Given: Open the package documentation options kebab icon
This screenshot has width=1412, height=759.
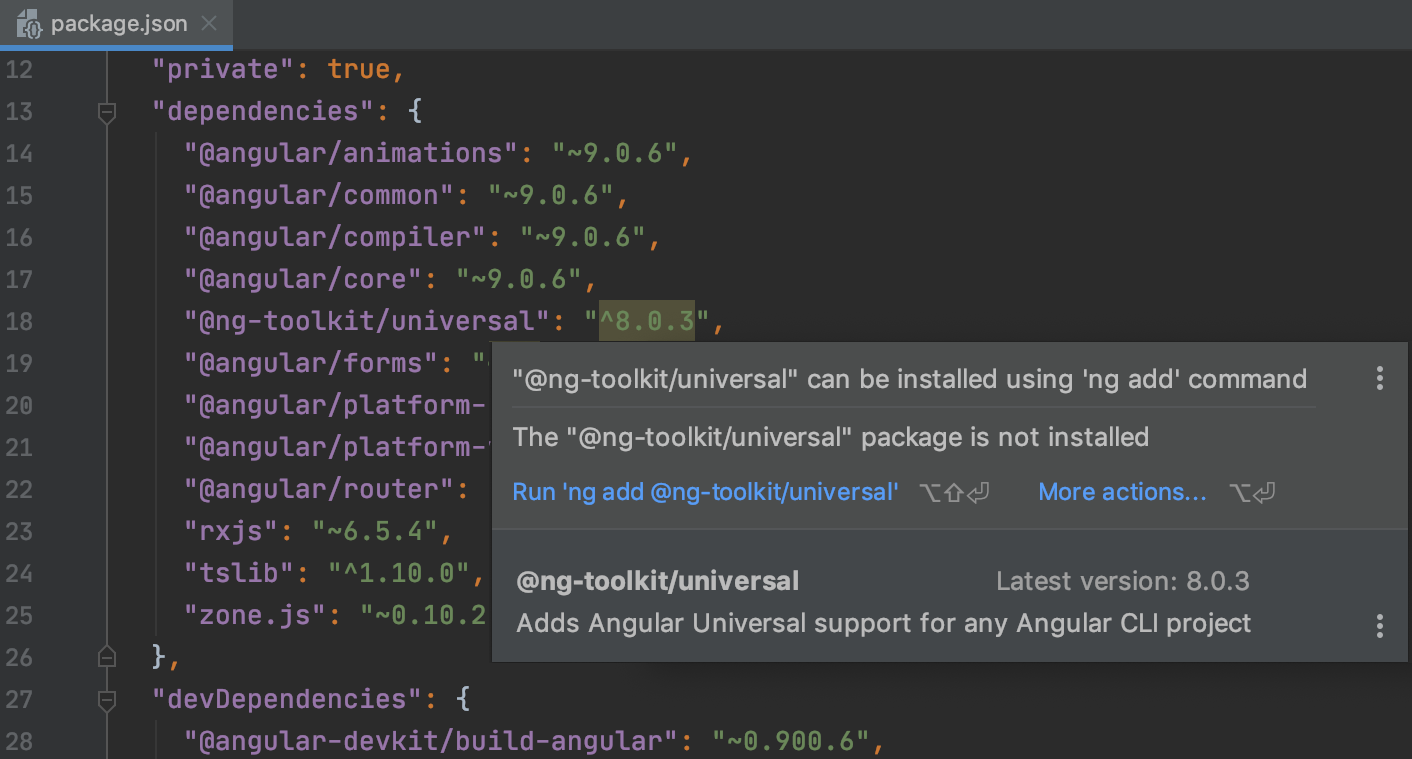Looking at the screenshot, I should [x=1379, y=626].
